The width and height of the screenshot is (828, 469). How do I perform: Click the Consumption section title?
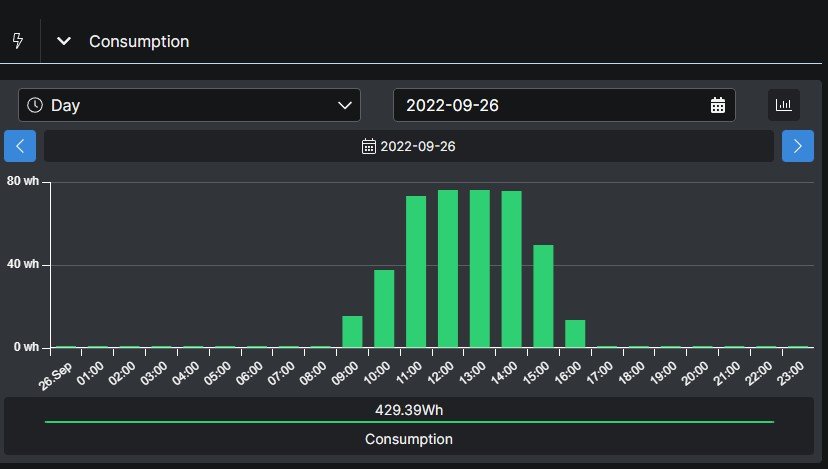coord(139,41)
